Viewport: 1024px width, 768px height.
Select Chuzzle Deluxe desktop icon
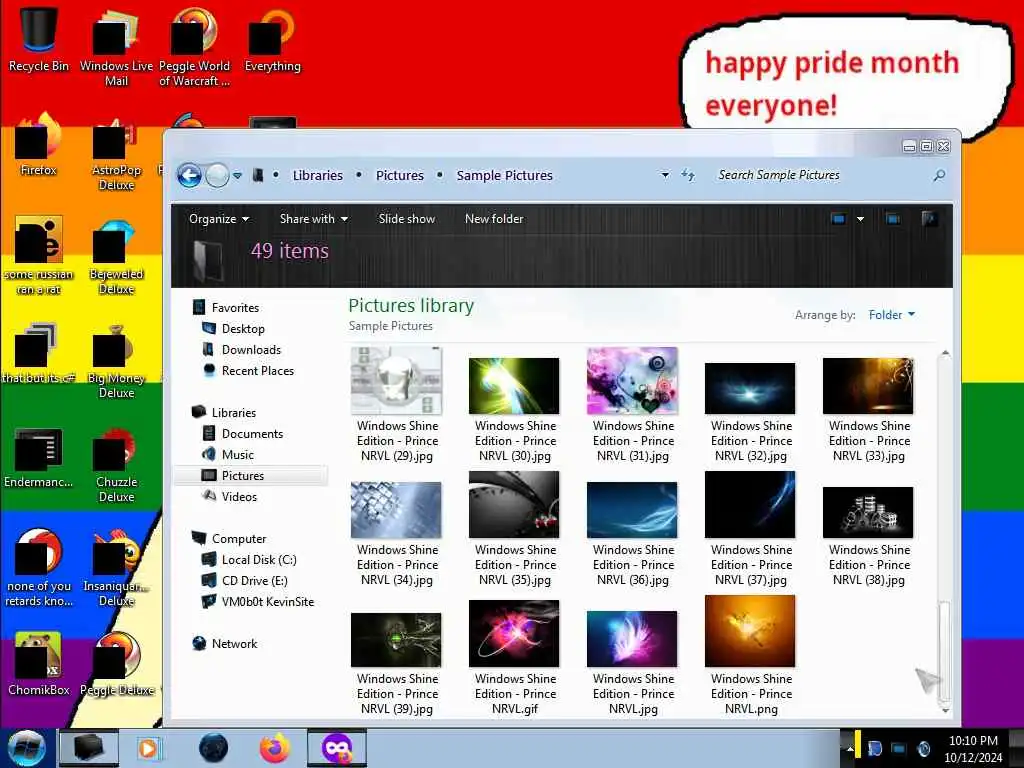click(x=116, y=465)
